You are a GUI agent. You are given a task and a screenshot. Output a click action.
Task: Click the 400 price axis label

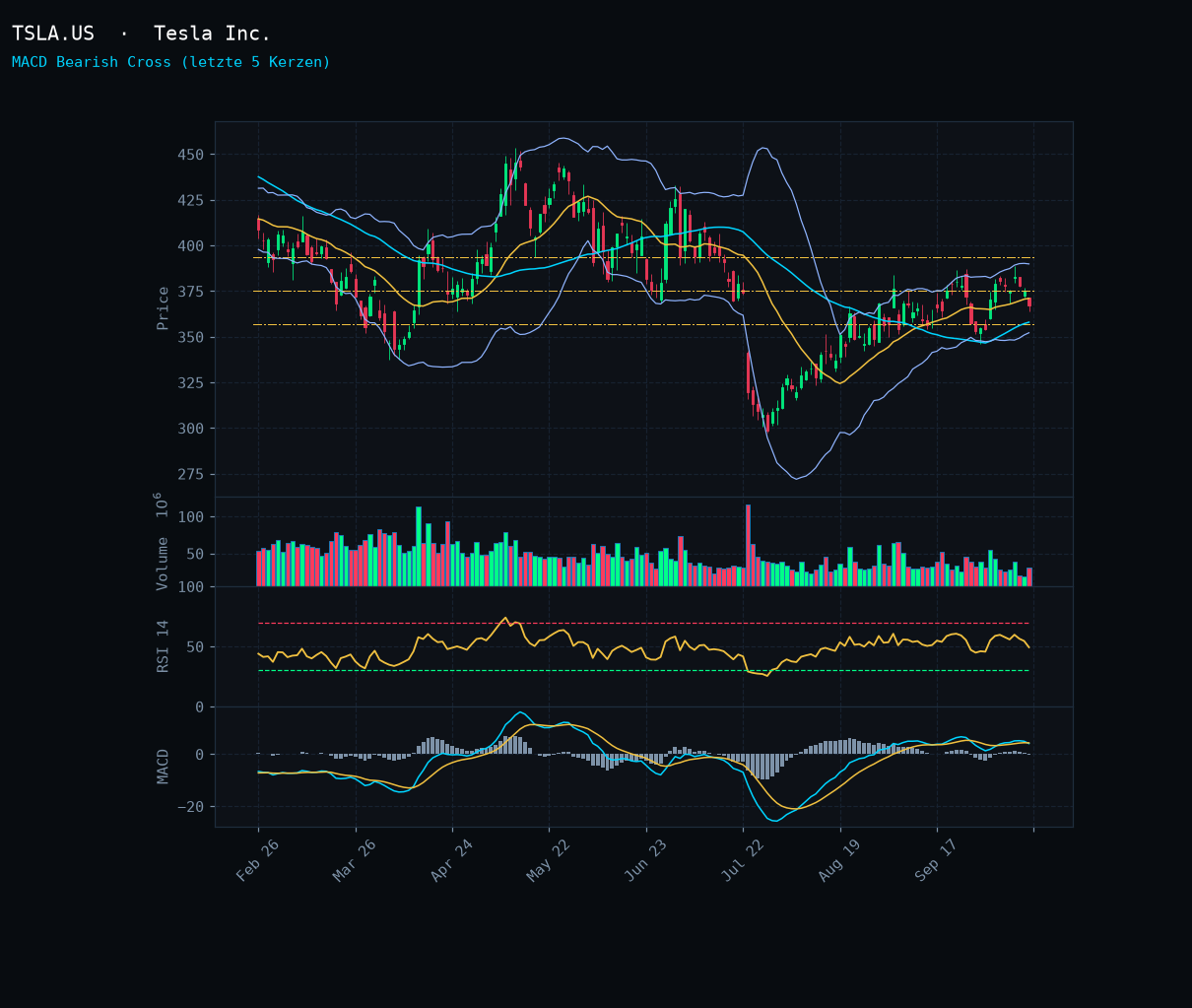pos(191,246)
